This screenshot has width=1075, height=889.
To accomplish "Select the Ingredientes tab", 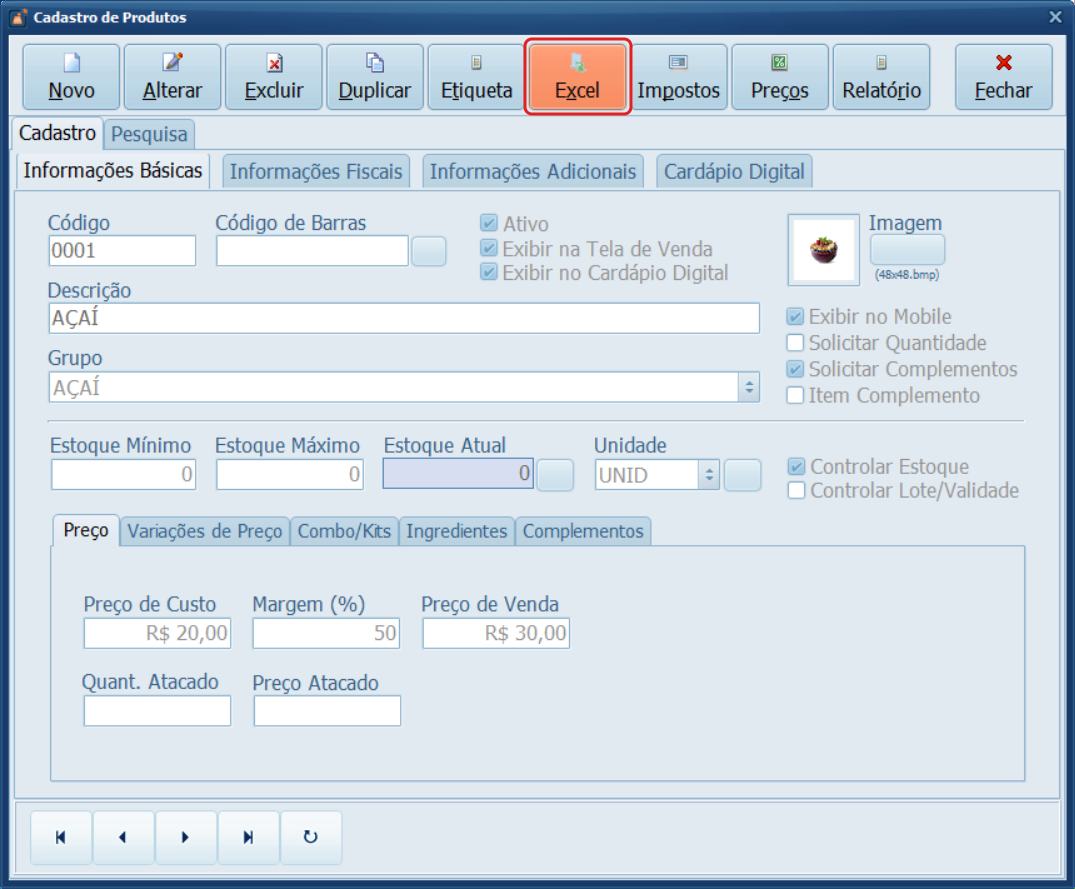I will 457,531.
